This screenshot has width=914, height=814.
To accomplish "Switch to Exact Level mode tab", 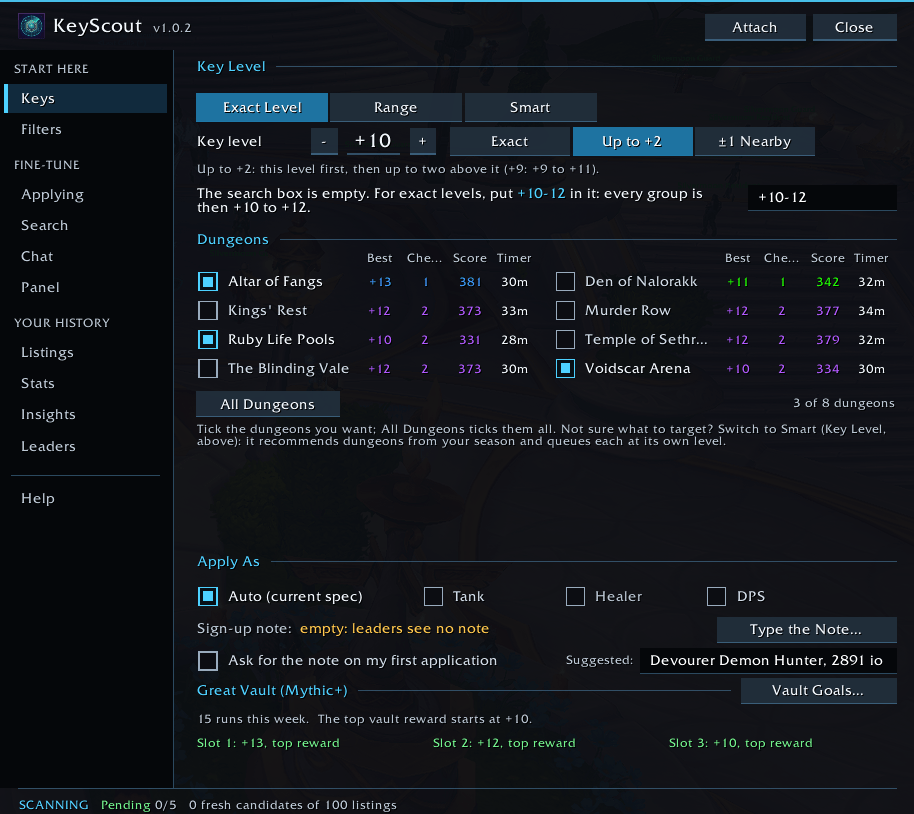I will click(262, 107).
